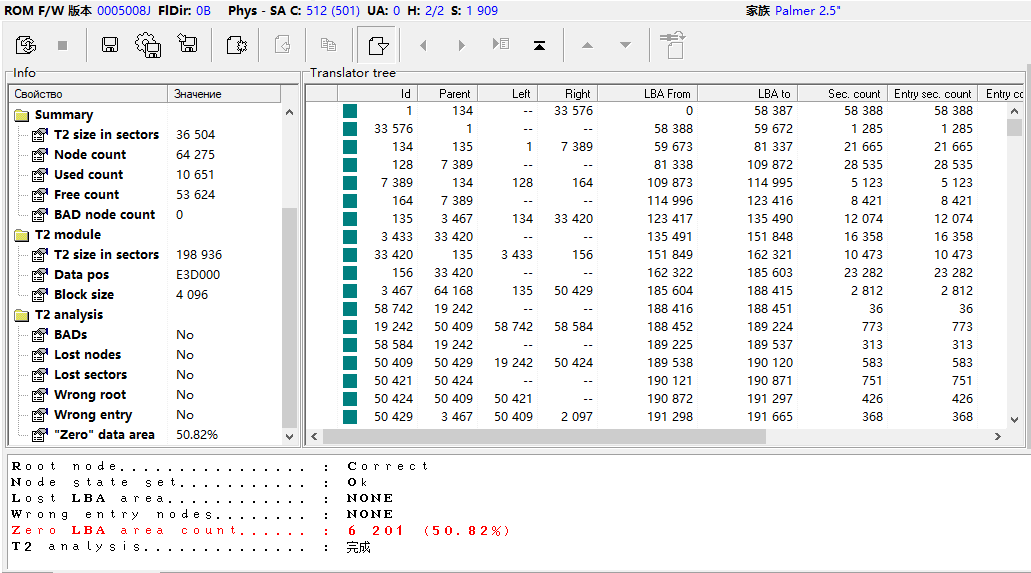The image size is (1031, 573).
Task: Select the BADs row in T2 analysis
Action: pyautogui.click(x=146, y=335)
